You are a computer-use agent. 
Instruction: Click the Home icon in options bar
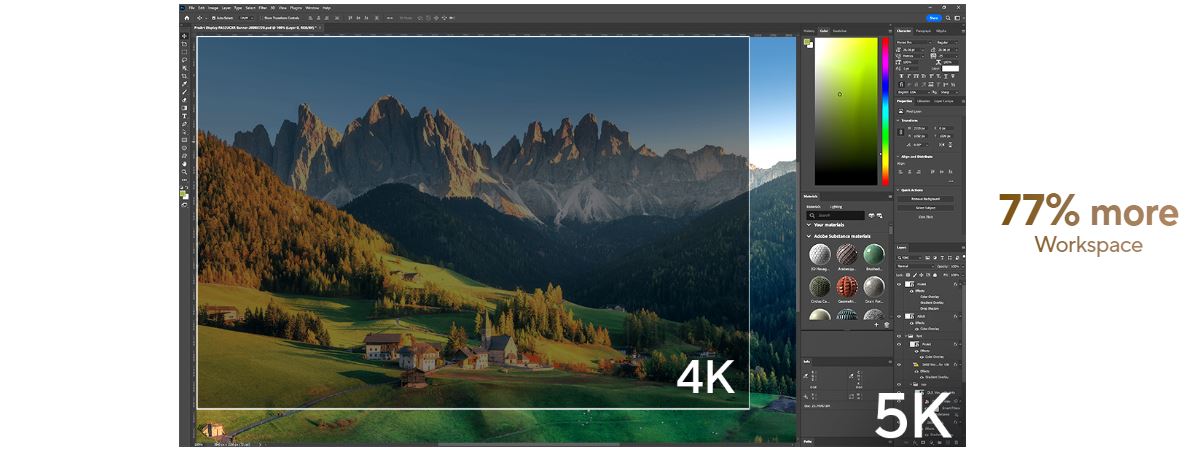pyautogui.click(x=186, y=18)
